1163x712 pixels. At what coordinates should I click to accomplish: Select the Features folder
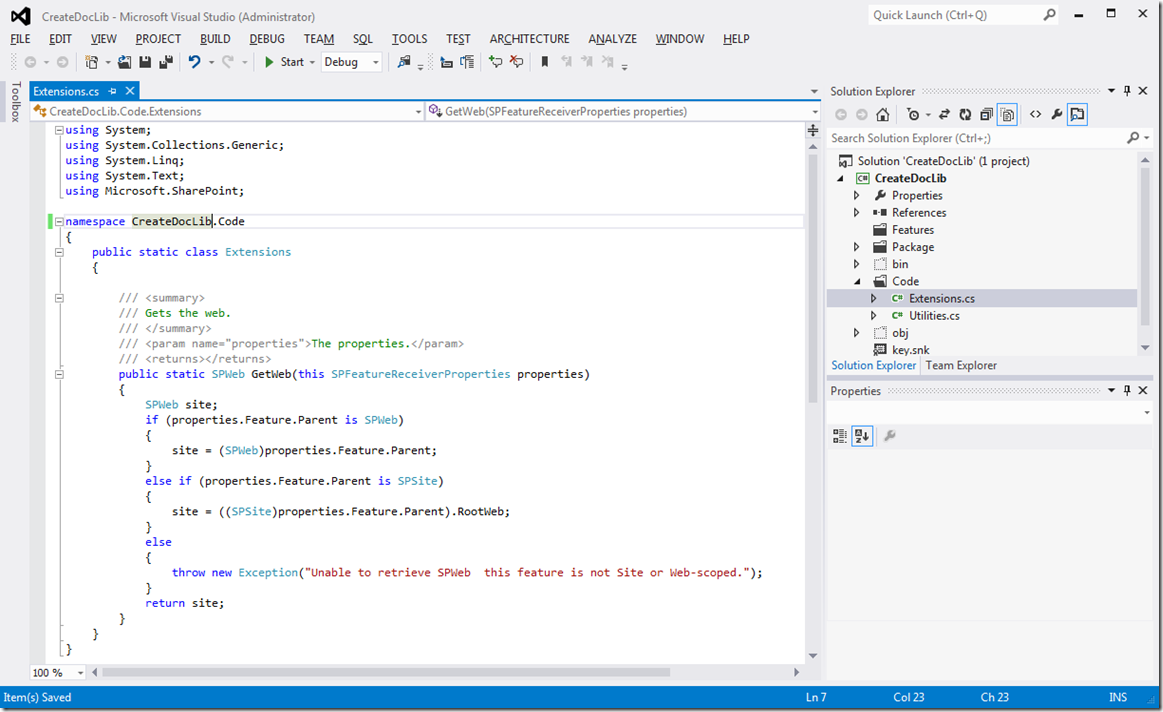912,230
